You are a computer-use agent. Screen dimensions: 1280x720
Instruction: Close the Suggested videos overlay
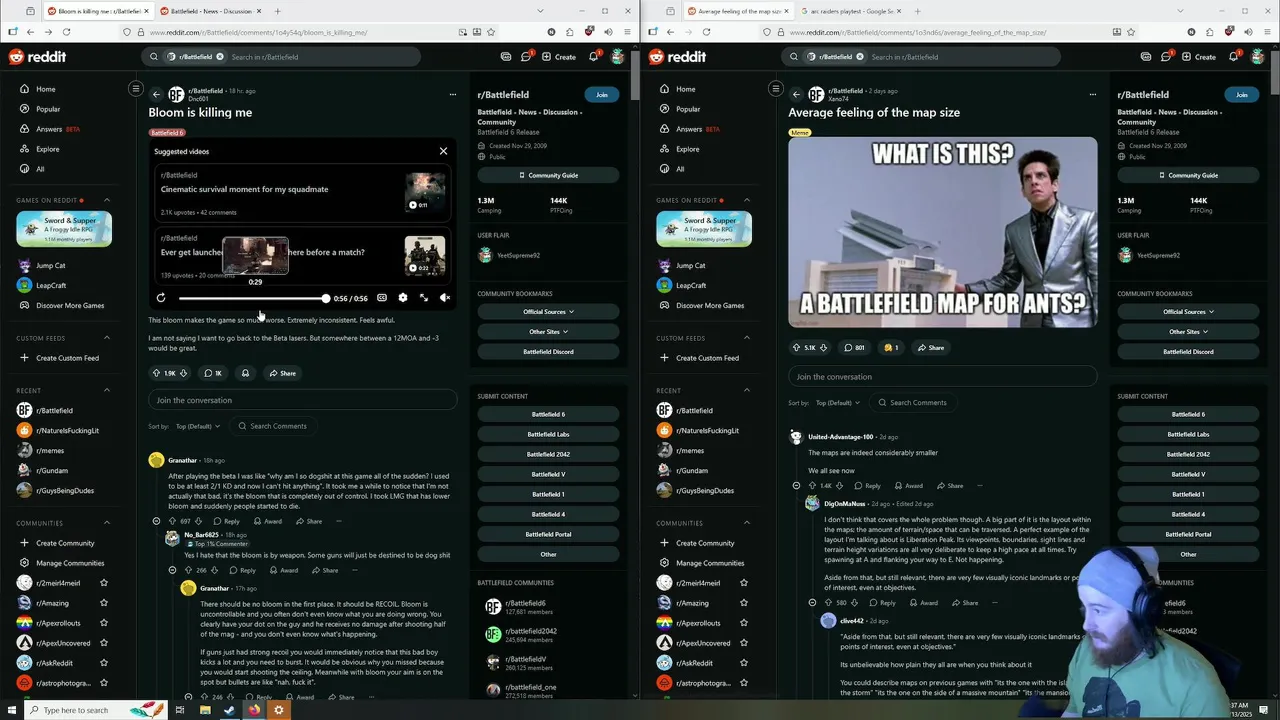[x=443, y=151]
